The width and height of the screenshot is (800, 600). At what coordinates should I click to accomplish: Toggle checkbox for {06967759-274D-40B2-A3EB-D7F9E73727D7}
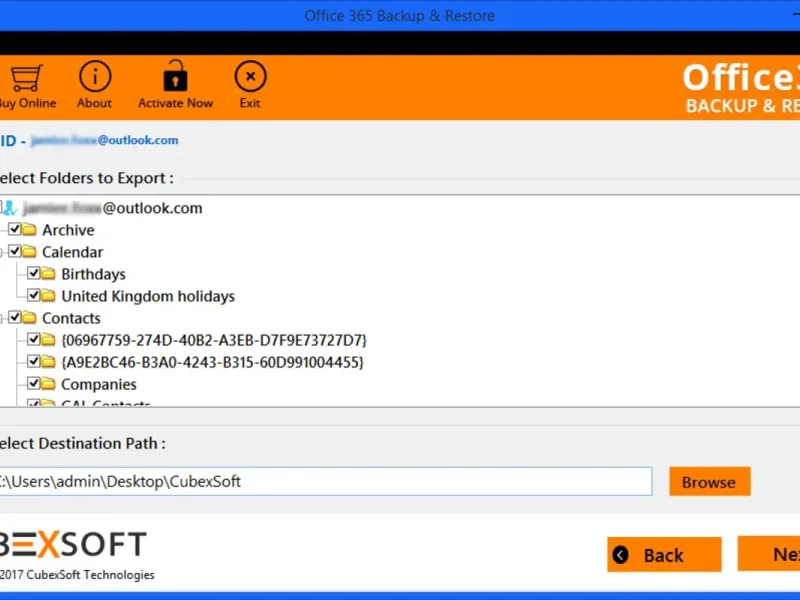[34, 339]
